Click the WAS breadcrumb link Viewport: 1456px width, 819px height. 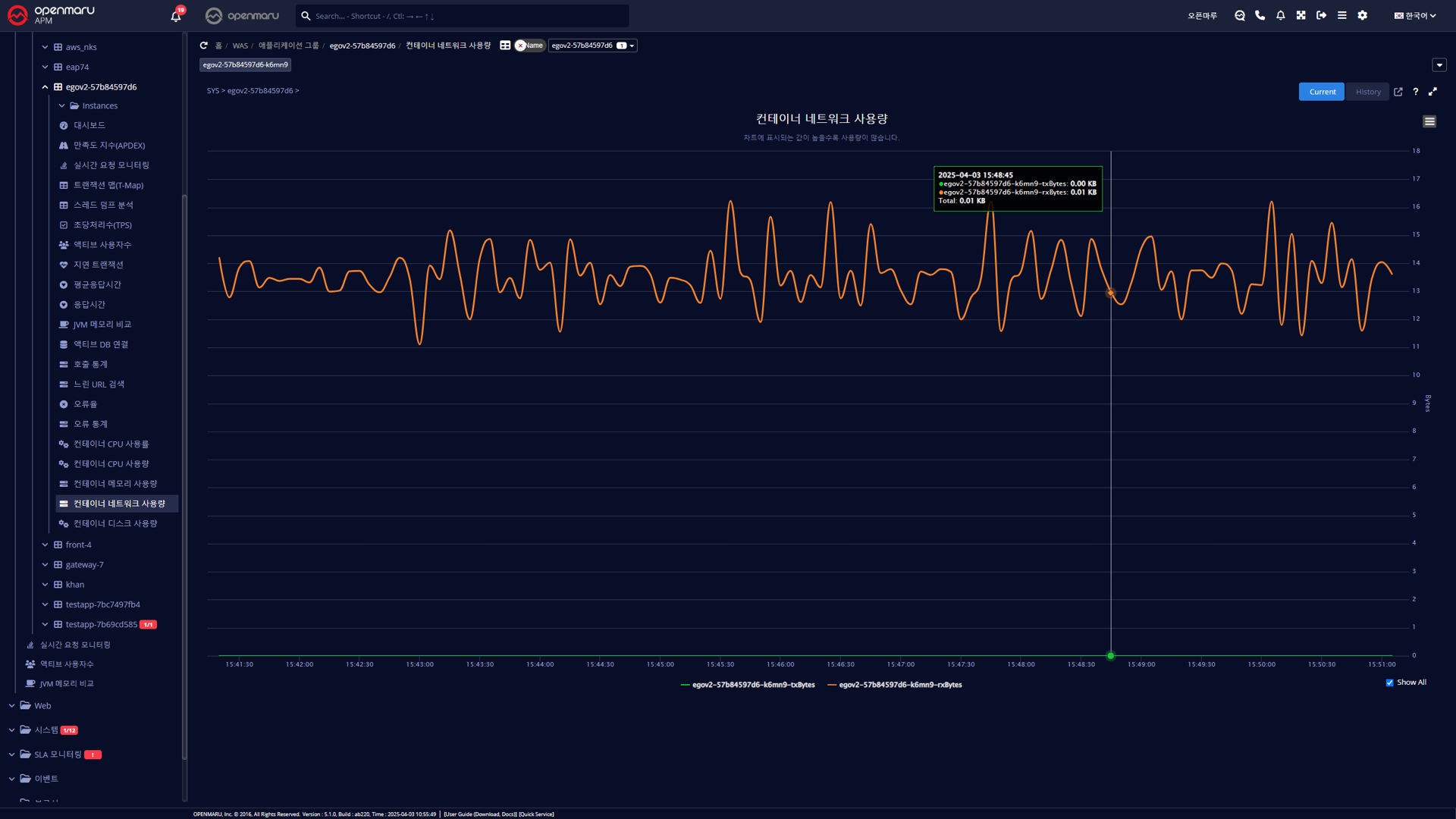coord(240,46)
